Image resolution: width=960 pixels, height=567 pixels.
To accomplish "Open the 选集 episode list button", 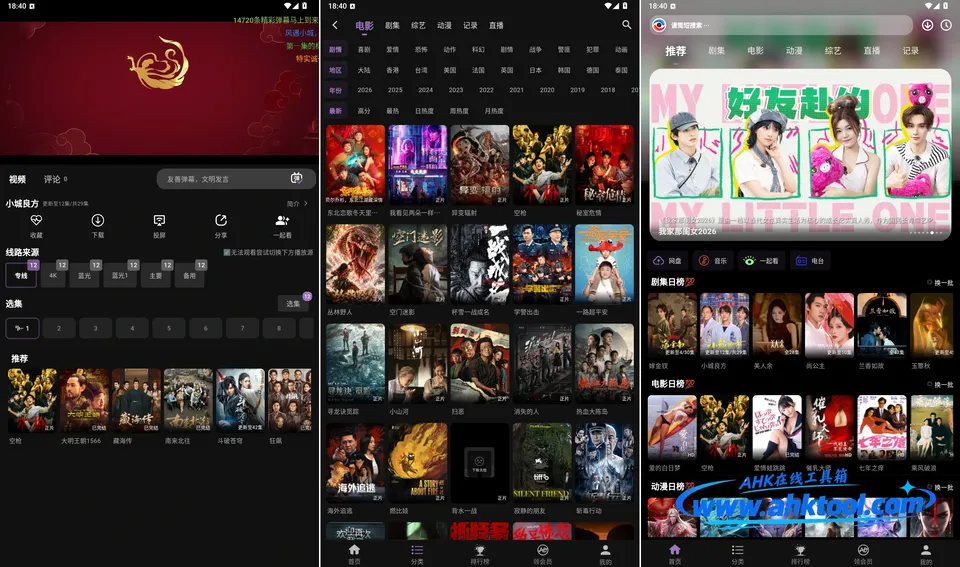I will click(x=293, y=304).
